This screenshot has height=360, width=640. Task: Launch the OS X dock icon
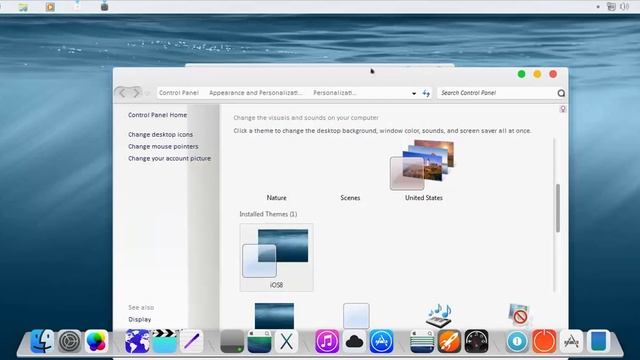[x=287, y=341]
